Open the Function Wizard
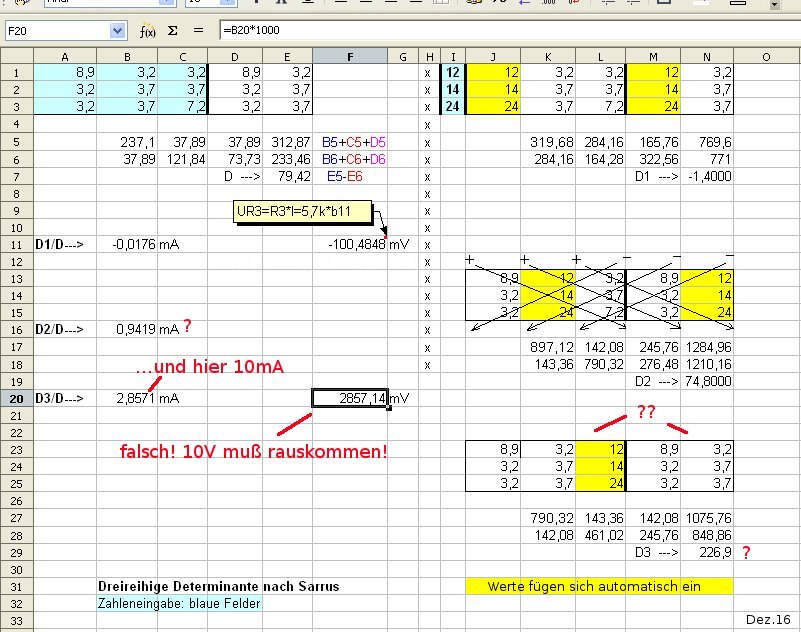The image size is (801, 632). [147, 31]
